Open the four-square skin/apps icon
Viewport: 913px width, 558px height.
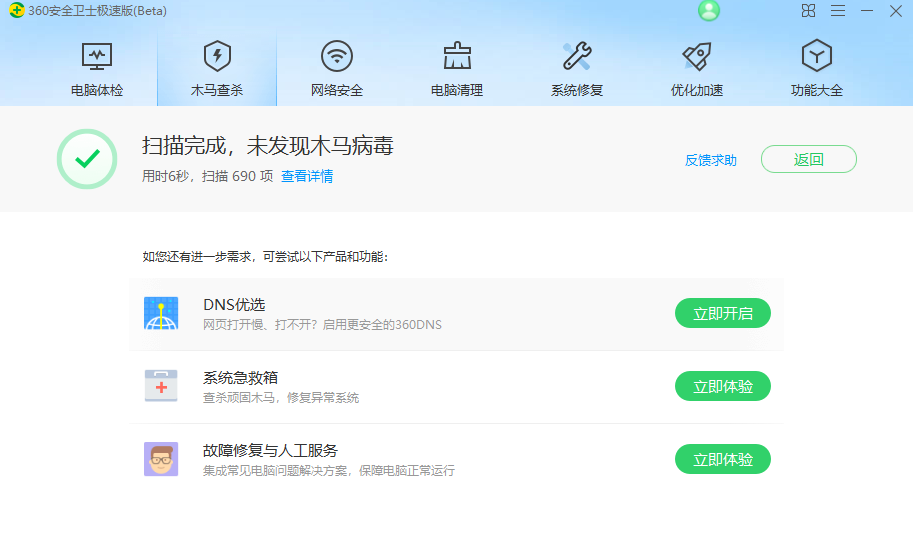pyautogui.click(x=808, y=10)
